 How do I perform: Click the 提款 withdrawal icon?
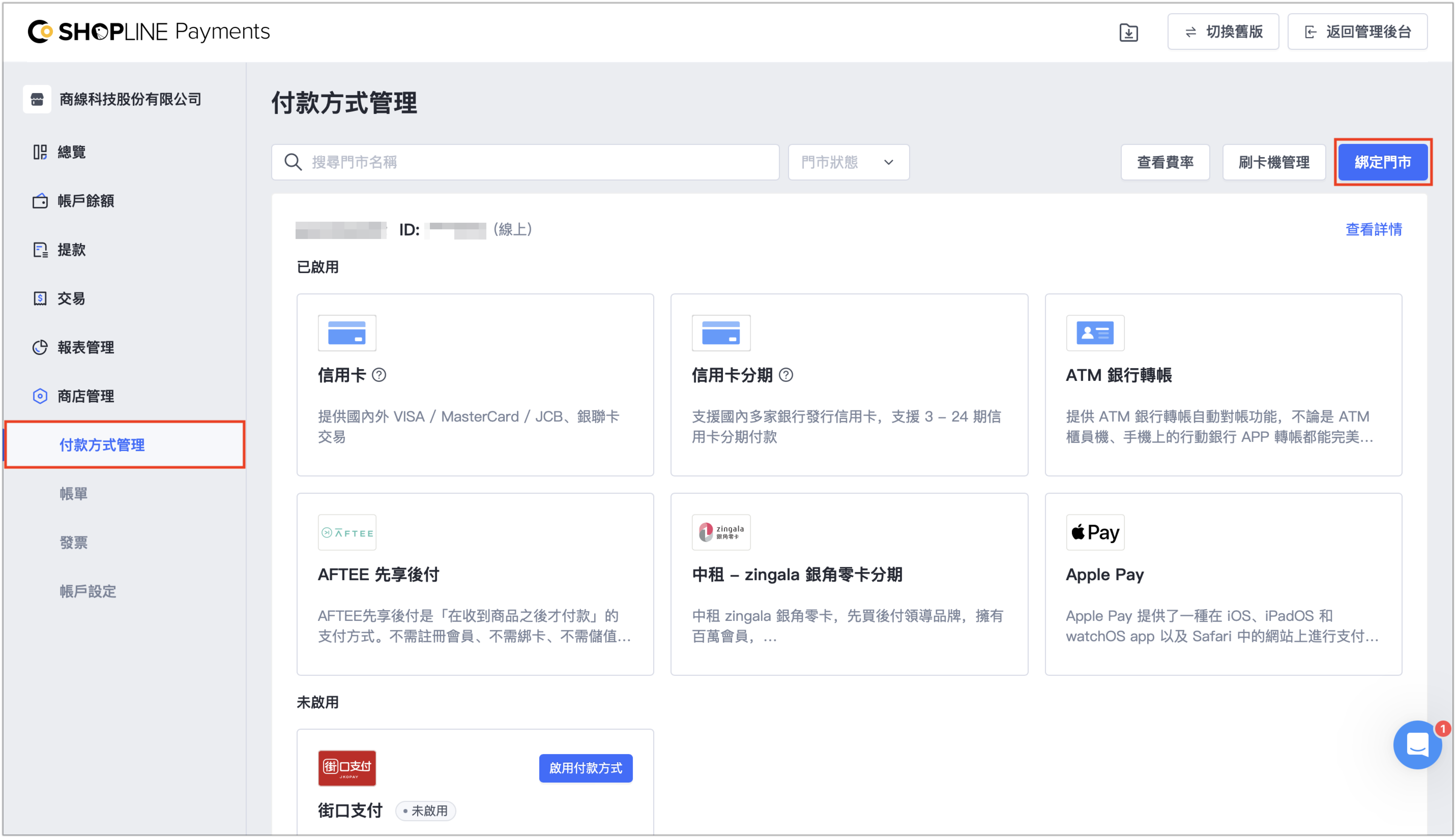point(40,250)
